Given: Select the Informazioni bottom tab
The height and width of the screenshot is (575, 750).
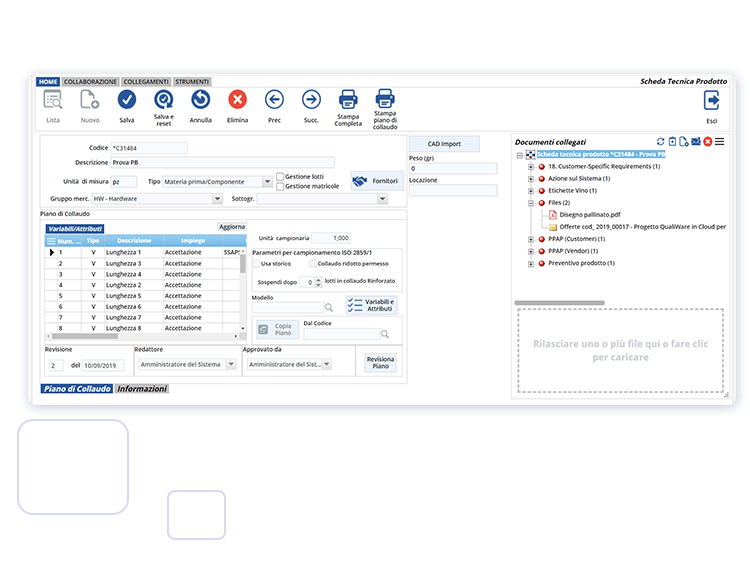Looking at the screenshot, I should pos(142,389).
